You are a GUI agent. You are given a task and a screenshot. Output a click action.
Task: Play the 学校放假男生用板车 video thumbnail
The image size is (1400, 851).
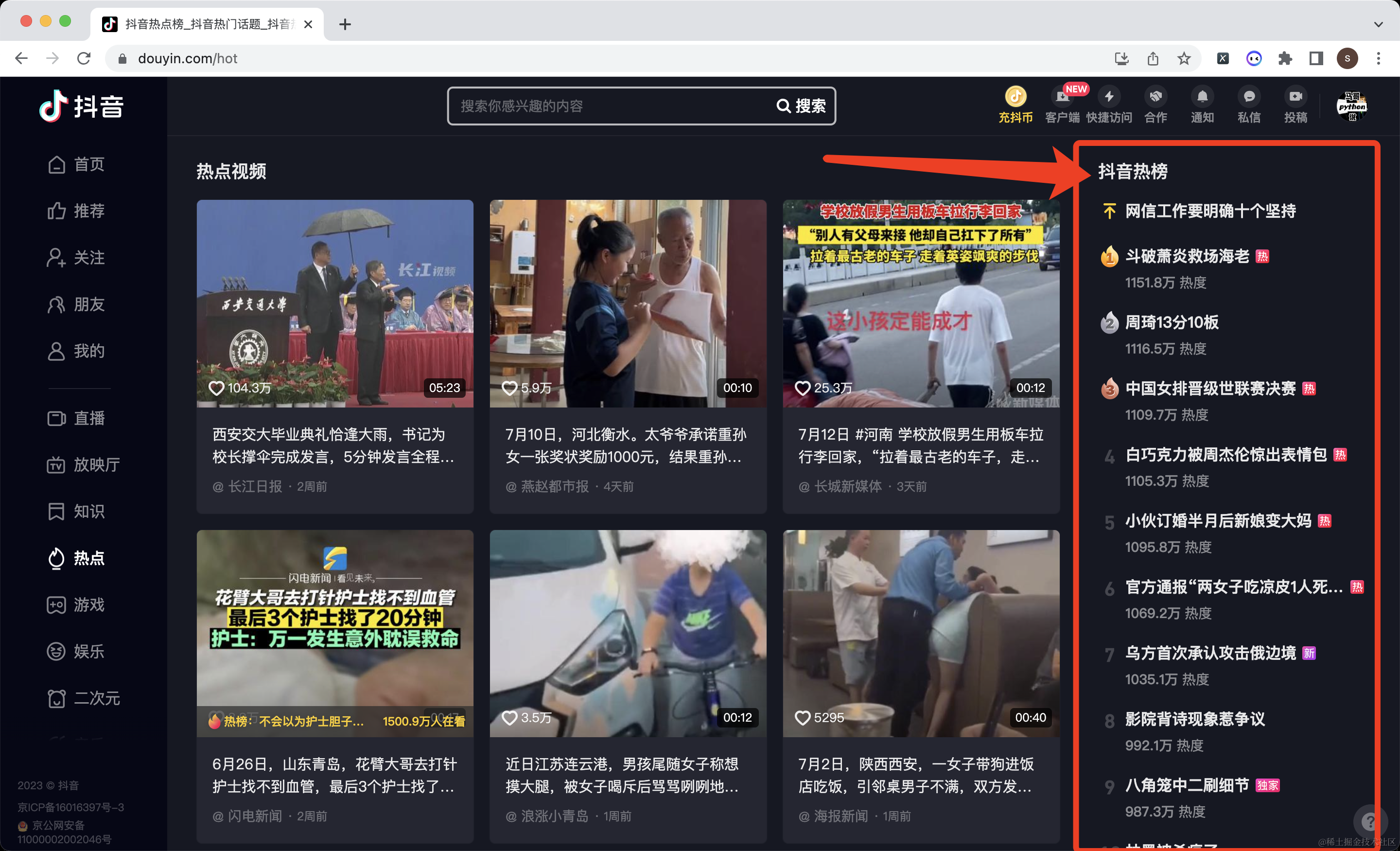[921, 303]
